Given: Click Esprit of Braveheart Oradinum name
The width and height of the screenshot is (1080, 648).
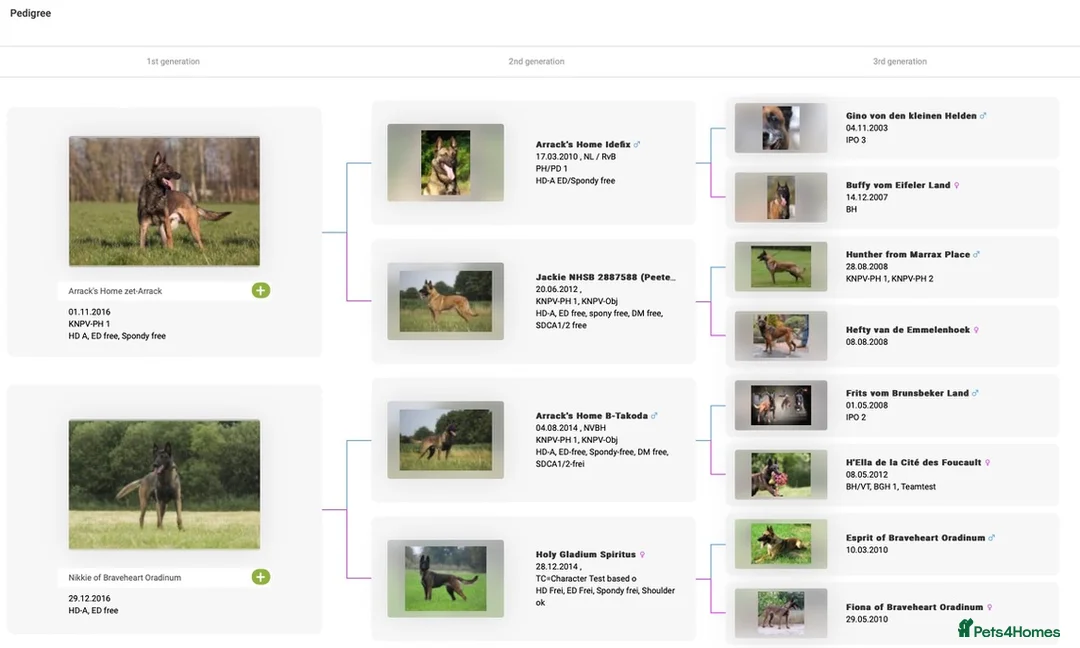Looking at the screenshot, I should pos(915,538).
